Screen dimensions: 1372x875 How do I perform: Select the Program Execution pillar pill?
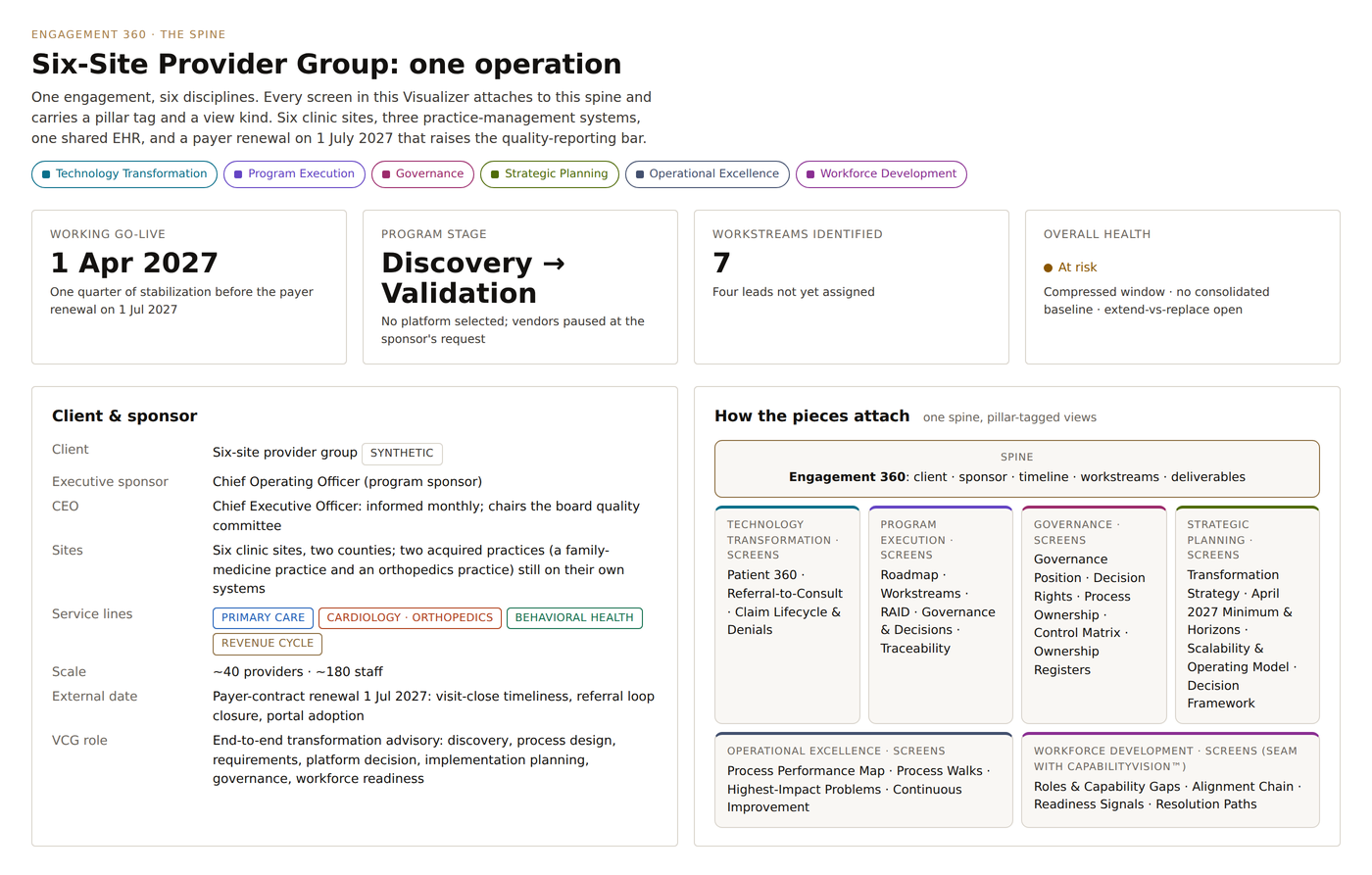[294, 173]
